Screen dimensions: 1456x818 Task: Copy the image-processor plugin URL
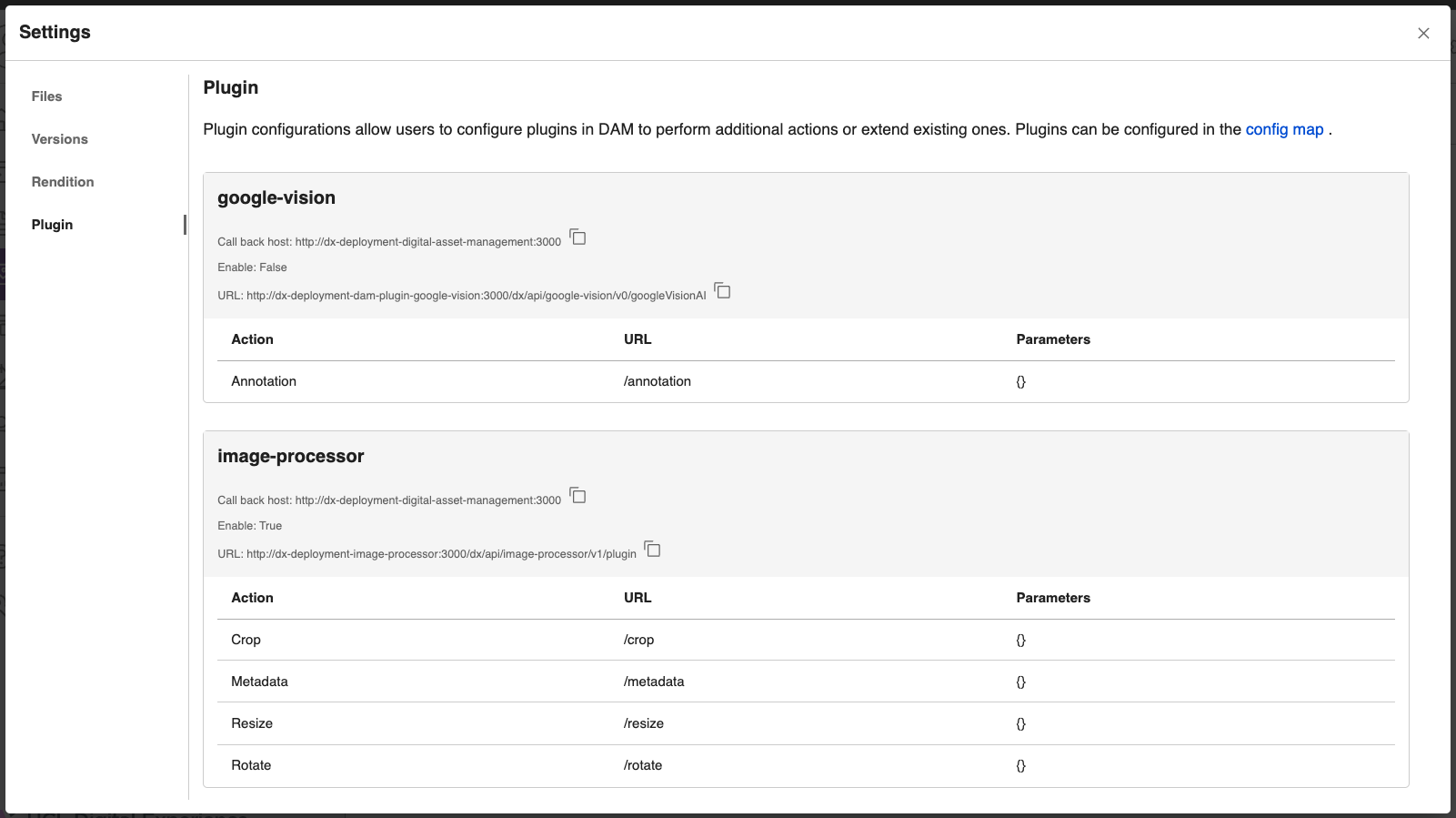pos(652,550)
